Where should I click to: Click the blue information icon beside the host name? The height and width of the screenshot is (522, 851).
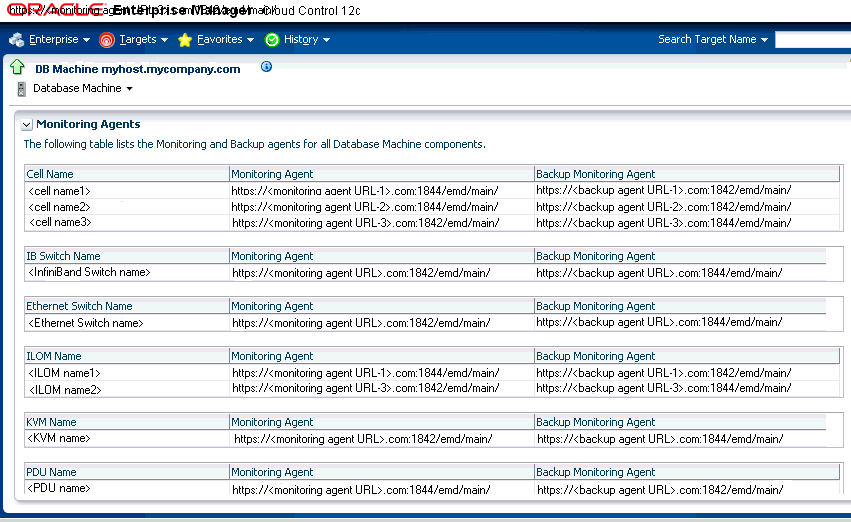point(266,66)
